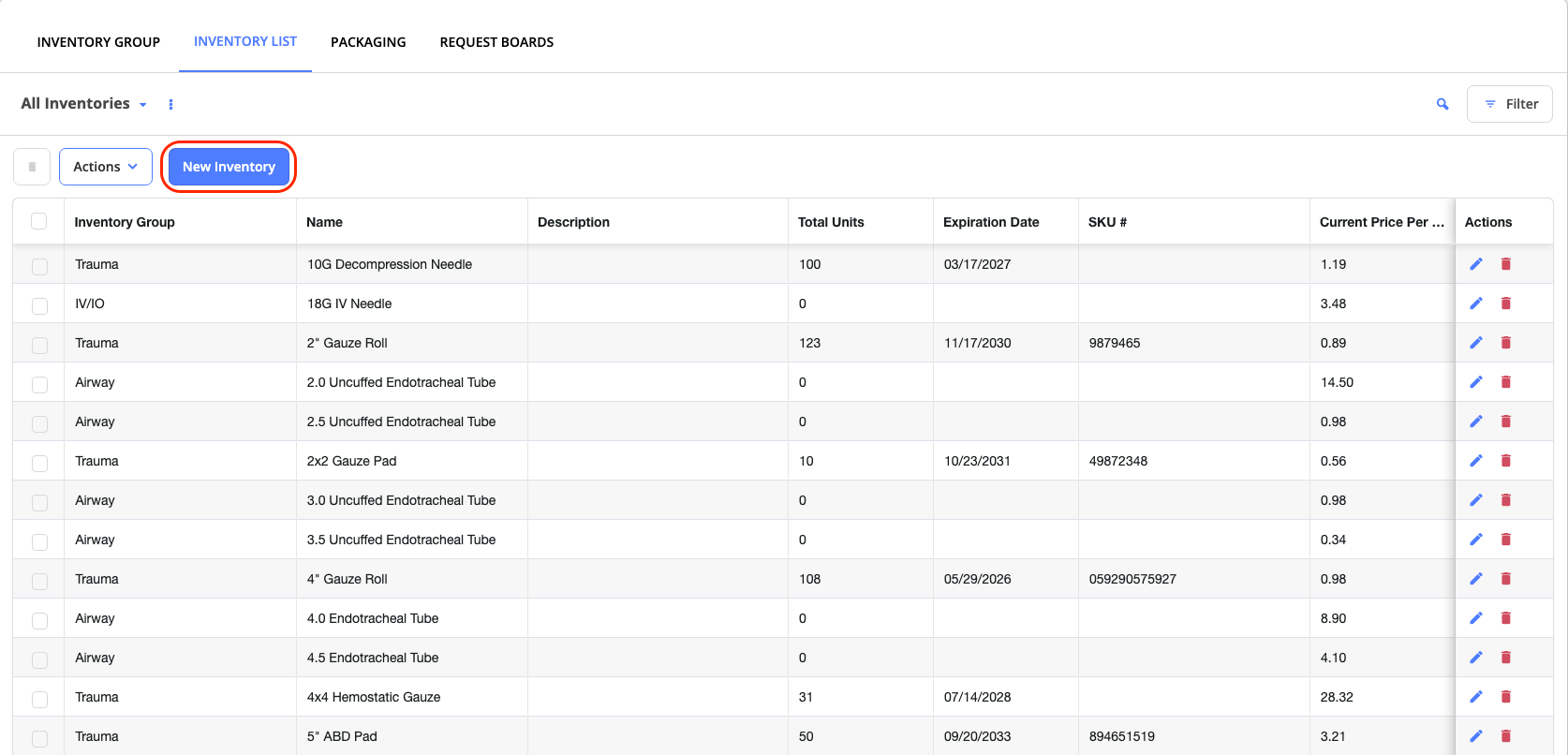The width and height of the screenshot is (1568, 755).
Task: Click the New Inventory button
Action: (229, 167)
